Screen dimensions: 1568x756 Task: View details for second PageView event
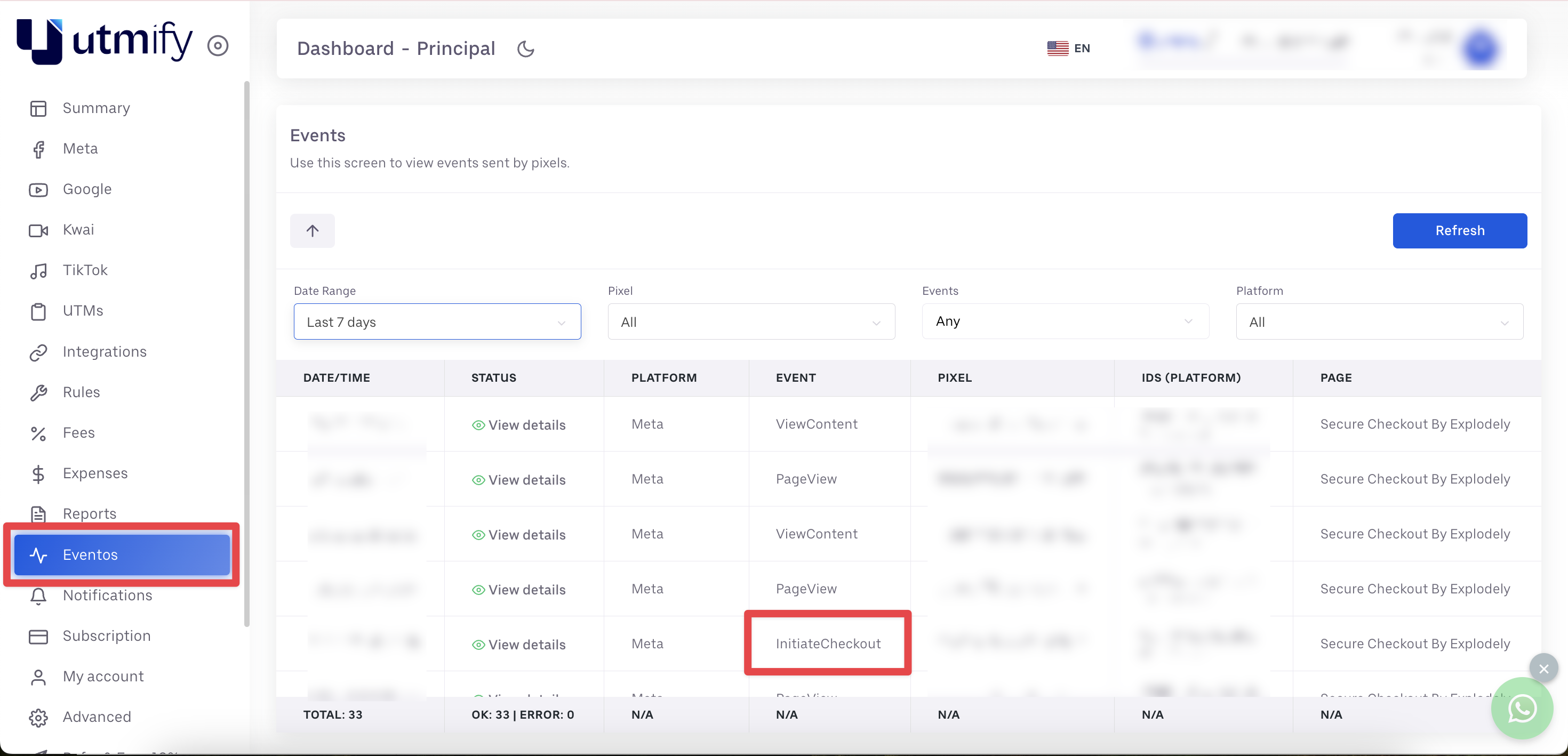click(x=518, y=590)
